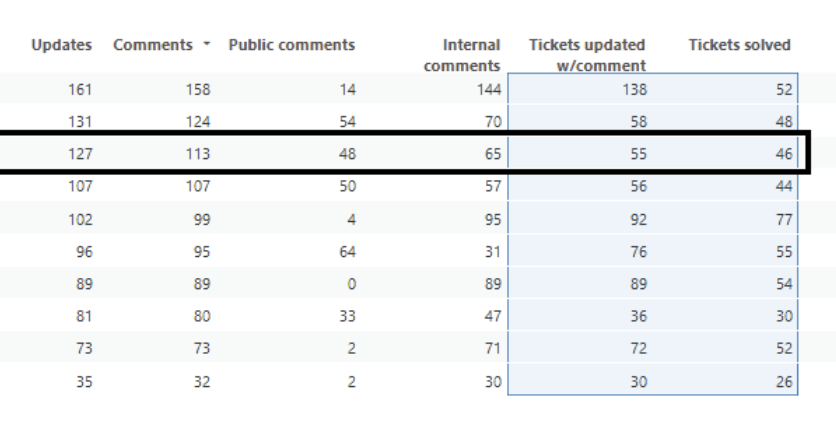Select the Tickets solved cell showing 46

click(x=783, y=154)
